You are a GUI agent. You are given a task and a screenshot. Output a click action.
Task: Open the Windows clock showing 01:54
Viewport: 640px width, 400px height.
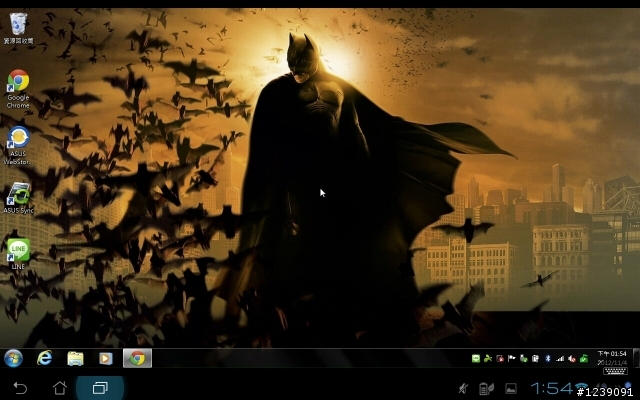[x=612, y=358]
